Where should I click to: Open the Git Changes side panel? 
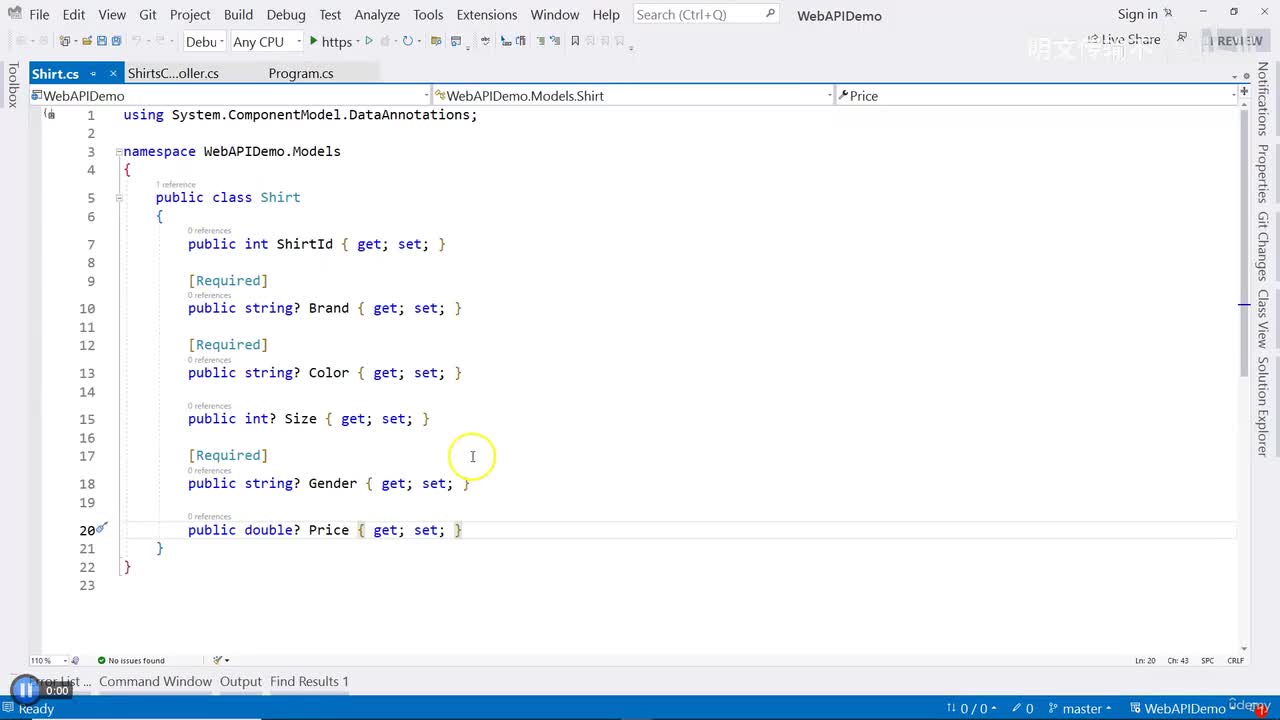pos(1263,246)
